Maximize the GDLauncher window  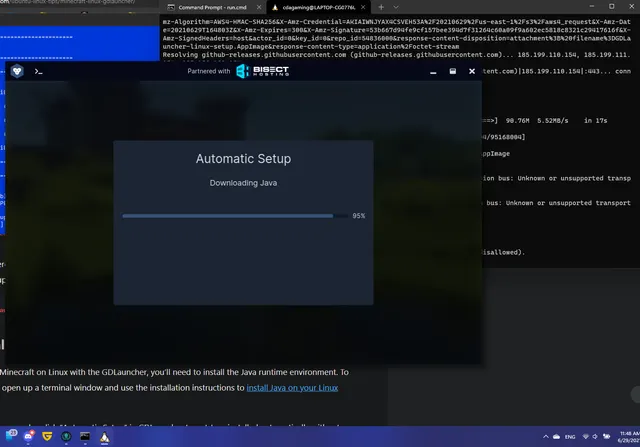point(453,71)
